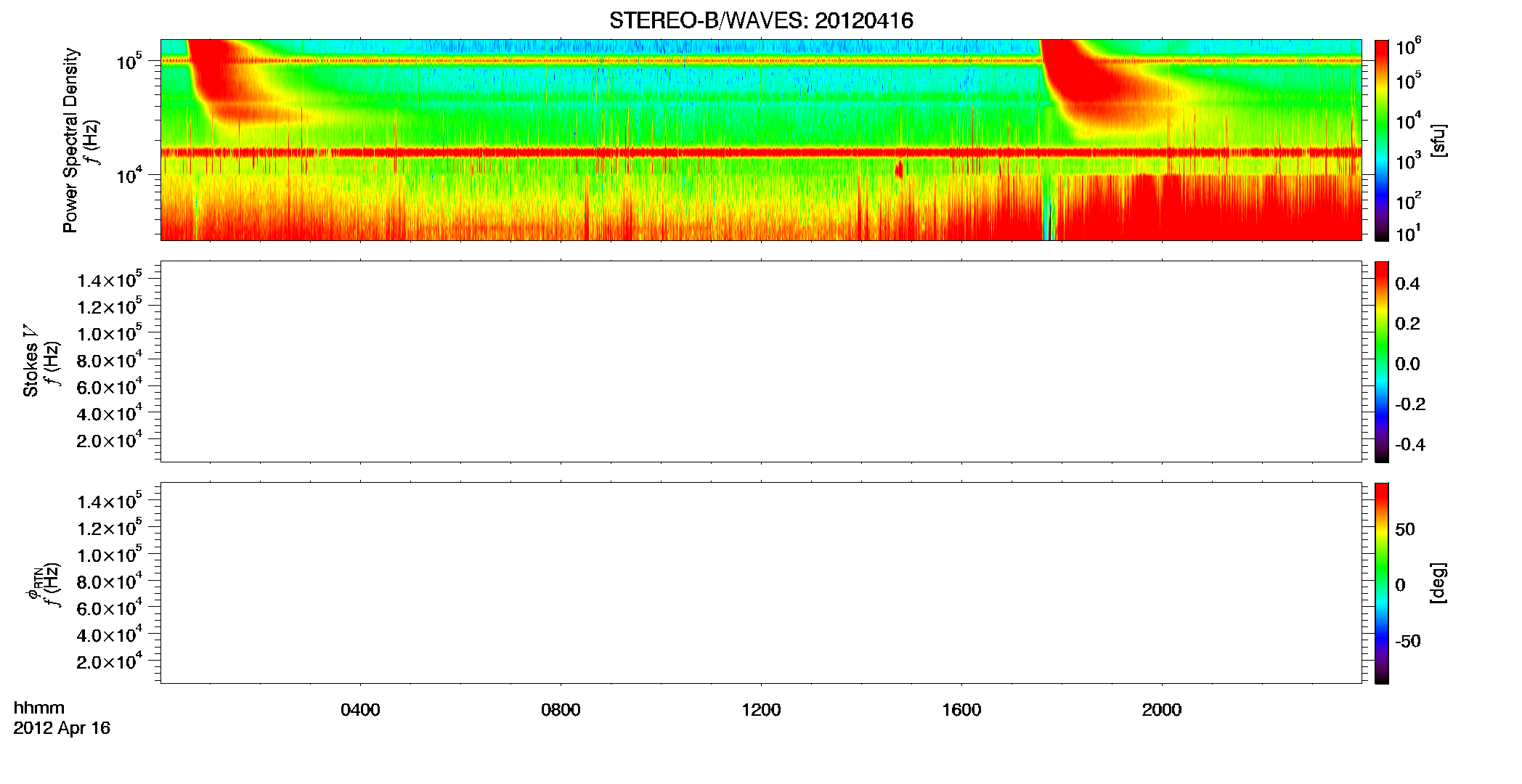Click the -50 tick label on angle colorbar

pyautogui.click(x=1408, y=641)
